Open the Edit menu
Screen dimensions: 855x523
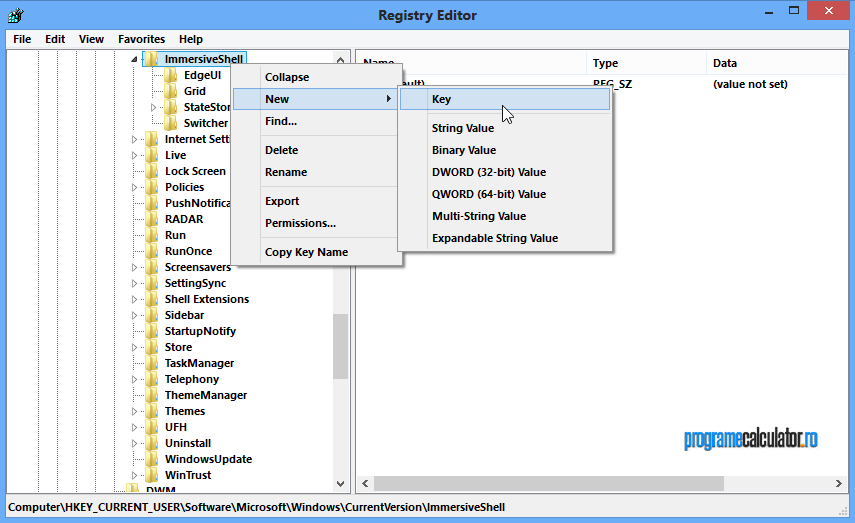55,39
